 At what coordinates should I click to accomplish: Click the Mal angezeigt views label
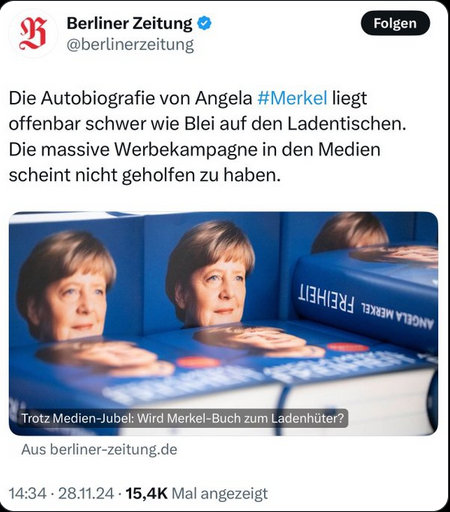tap(220, 494)
